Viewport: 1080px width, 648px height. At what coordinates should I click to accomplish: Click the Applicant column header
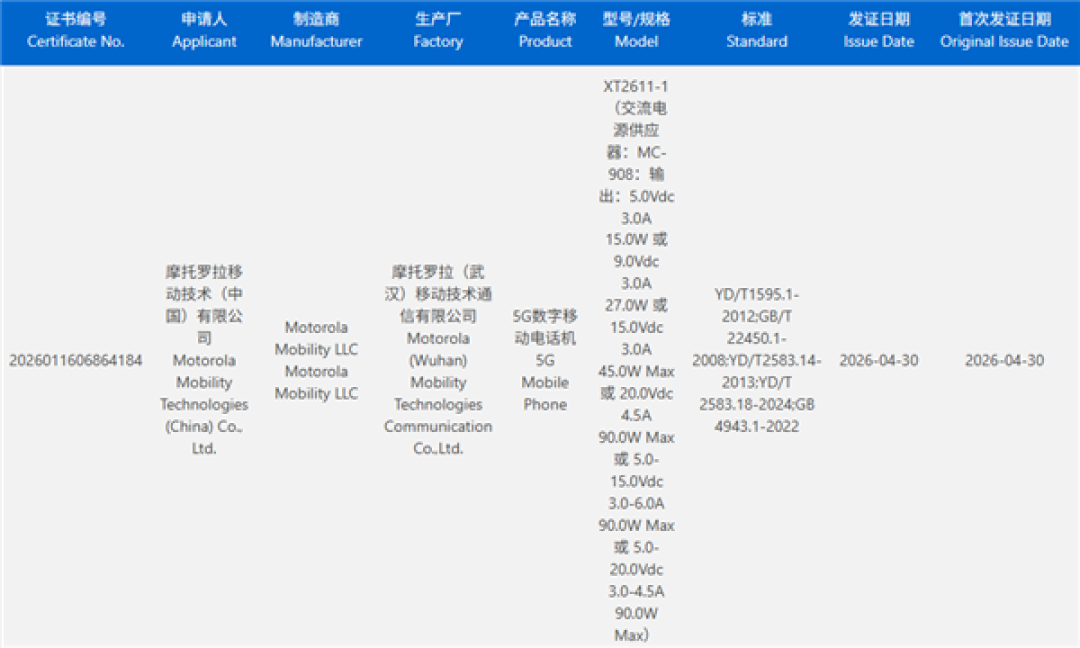tap(204, 31)
